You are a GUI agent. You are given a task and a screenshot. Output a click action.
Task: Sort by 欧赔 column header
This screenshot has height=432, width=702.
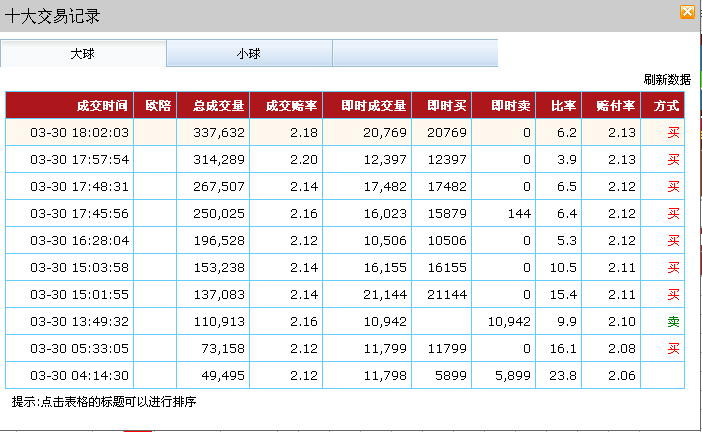pos(156,105)
